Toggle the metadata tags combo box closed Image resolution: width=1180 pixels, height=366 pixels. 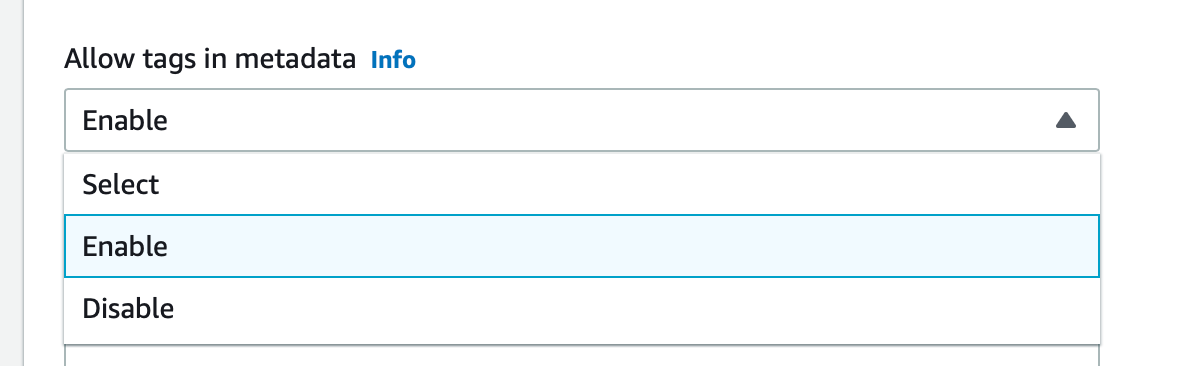(582, 120)
